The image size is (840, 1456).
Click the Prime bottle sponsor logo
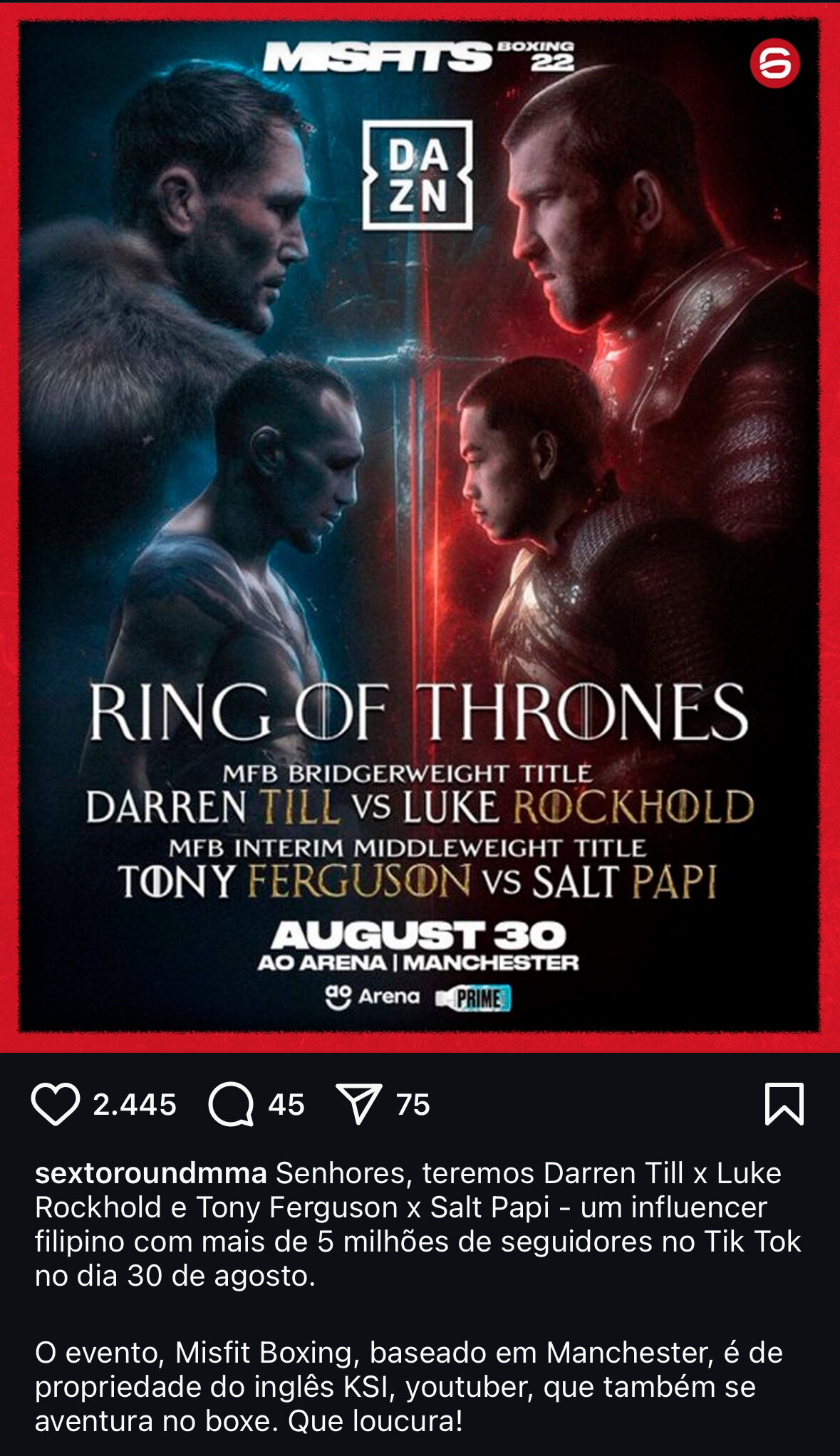pos(474,998)
